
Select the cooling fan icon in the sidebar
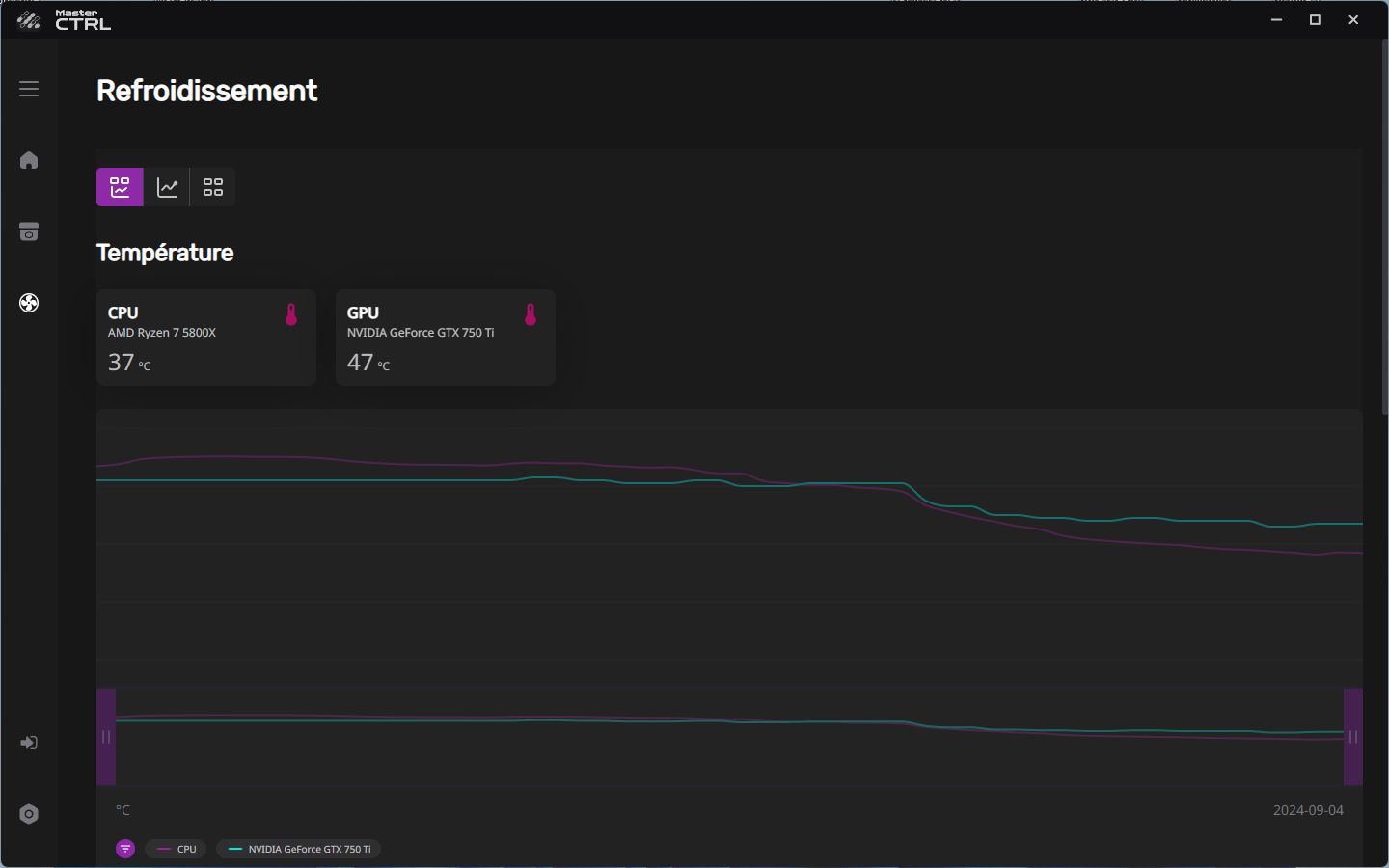click(29, 303)
